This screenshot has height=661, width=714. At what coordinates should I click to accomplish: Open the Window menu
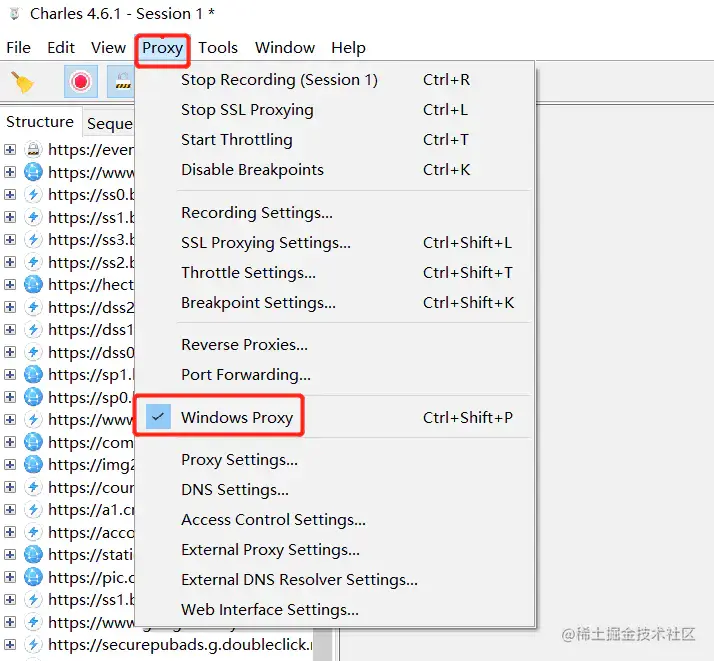pos(285,47)
